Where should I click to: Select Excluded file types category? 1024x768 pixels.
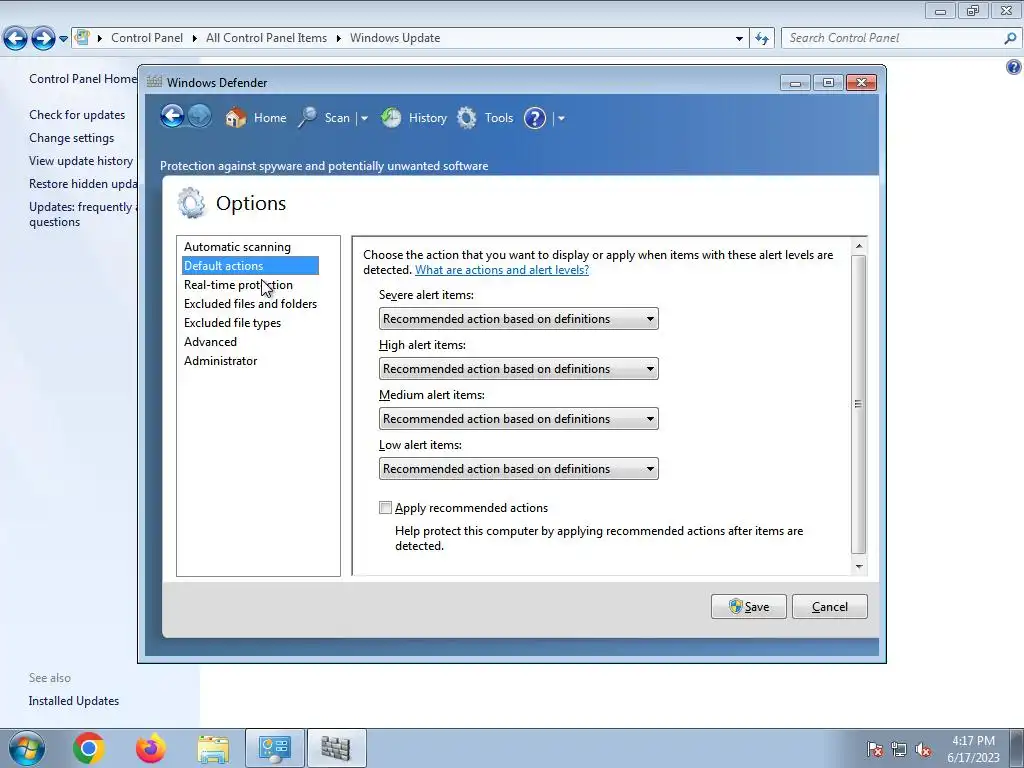[232, 323]
